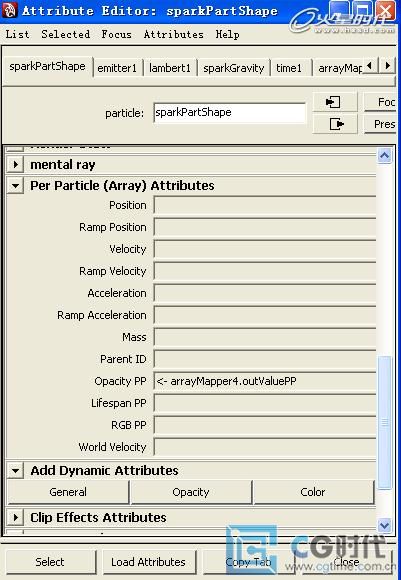Expand the mental ray section

(x=15, y=164)
